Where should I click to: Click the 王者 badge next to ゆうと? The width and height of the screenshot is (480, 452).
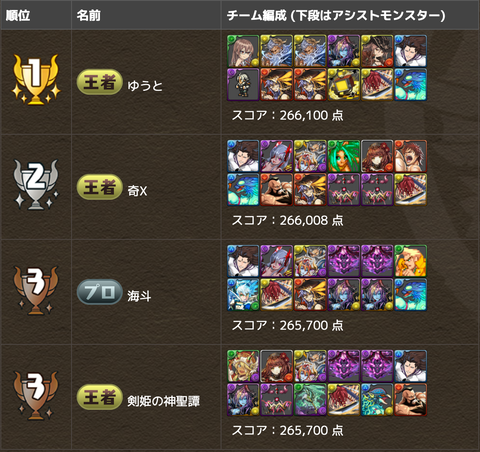(100, 82)
